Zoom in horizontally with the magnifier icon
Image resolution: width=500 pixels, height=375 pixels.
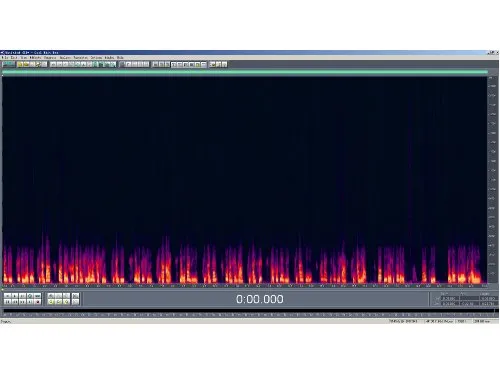(x=51, y=296)
